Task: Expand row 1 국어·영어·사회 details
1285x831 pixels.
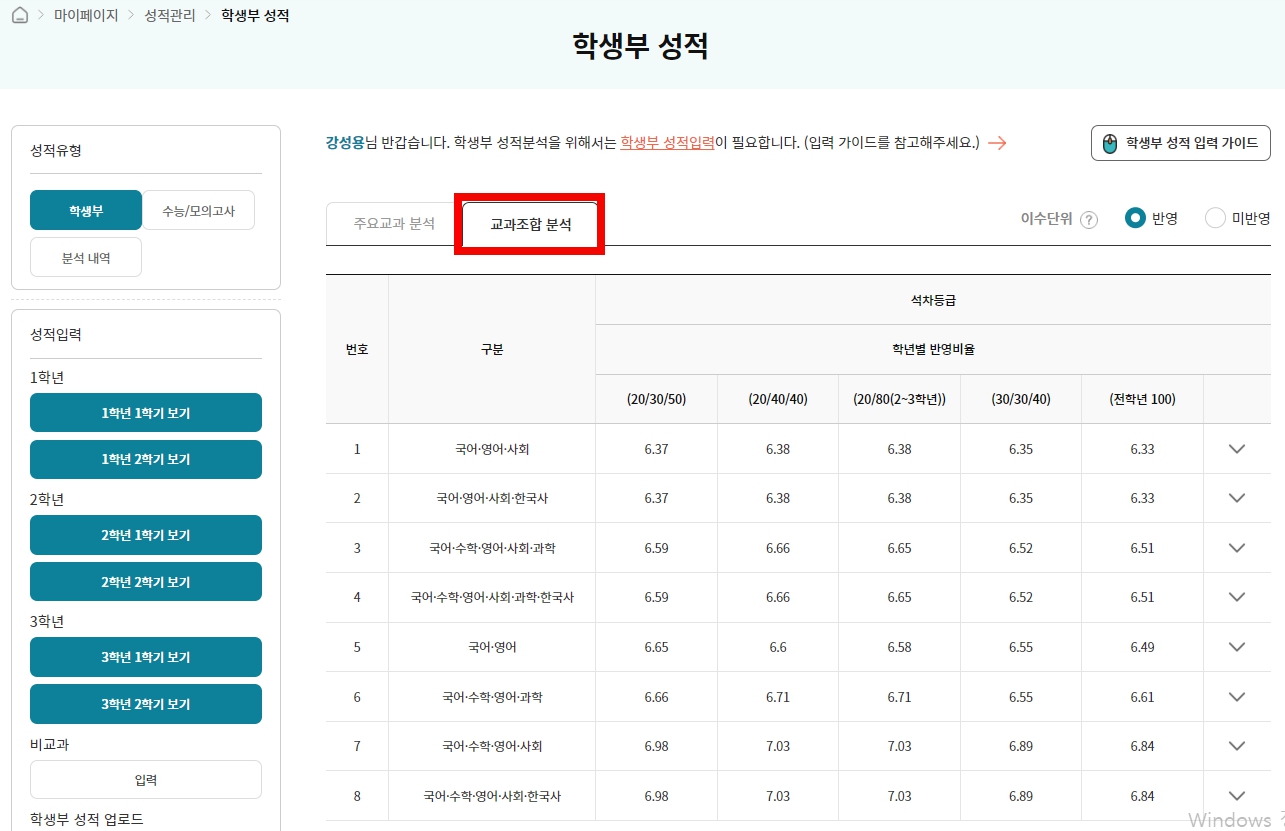Action: pos(1237,449)
